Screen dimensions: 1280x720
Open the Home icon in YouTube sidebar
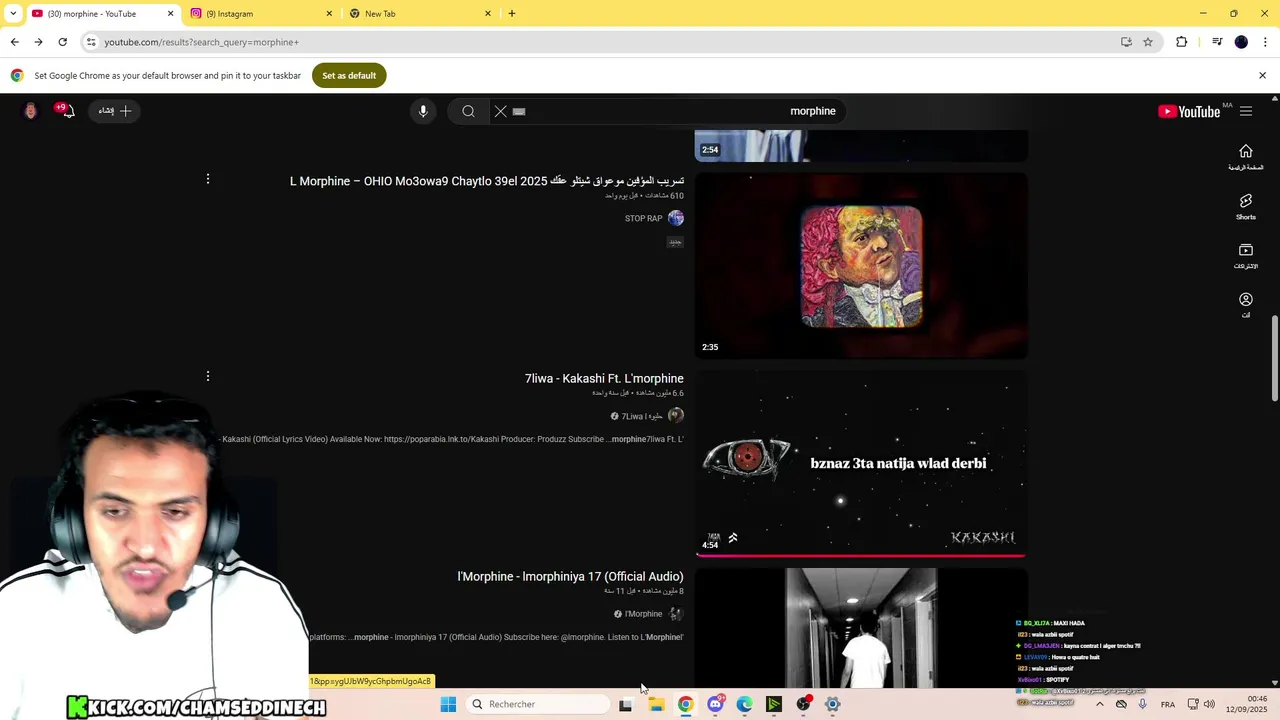(1246, 157)
